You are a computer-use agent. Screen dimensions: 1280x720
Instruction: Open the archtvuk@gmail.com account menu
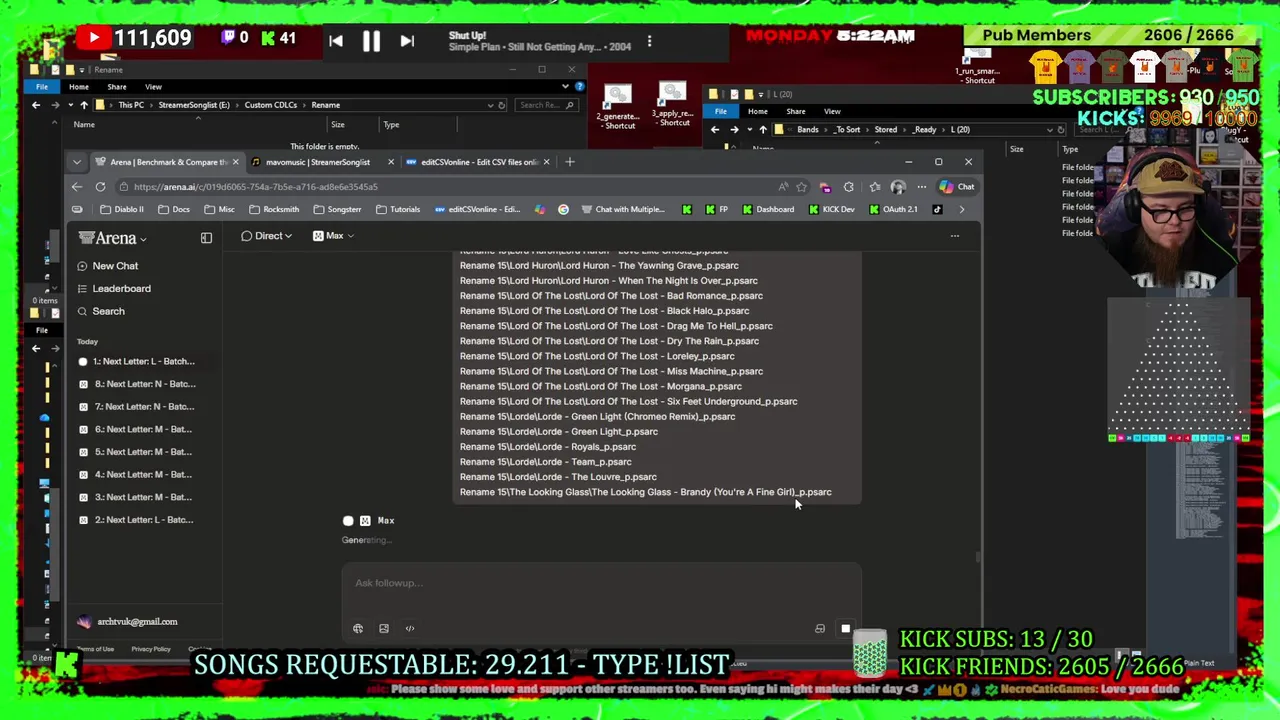pyautogui.click(x=128, y=622)
